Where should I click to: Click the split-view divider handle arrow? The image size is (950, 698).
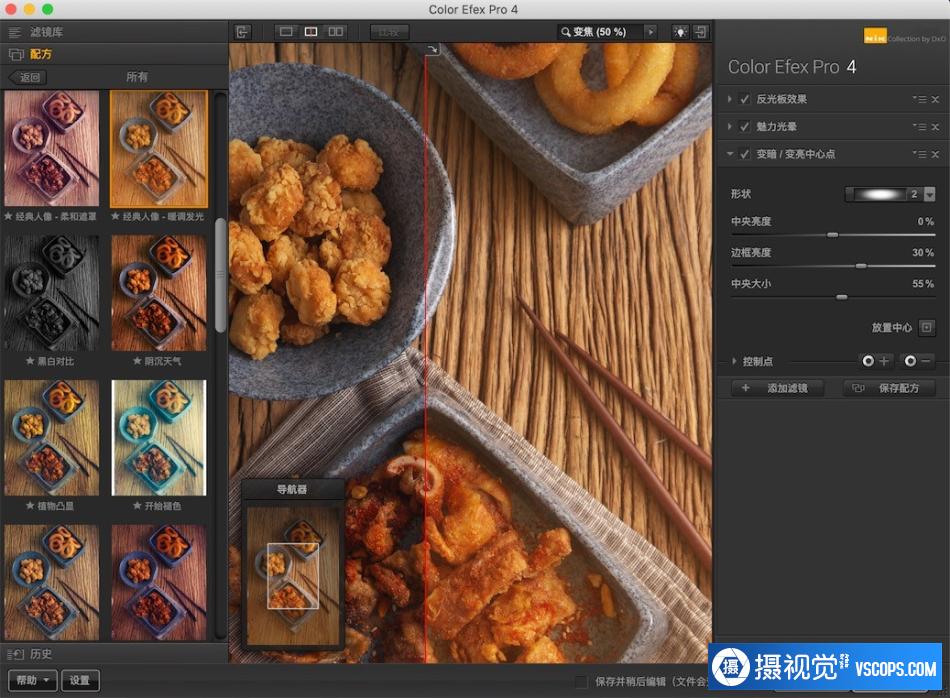point(432,50)
